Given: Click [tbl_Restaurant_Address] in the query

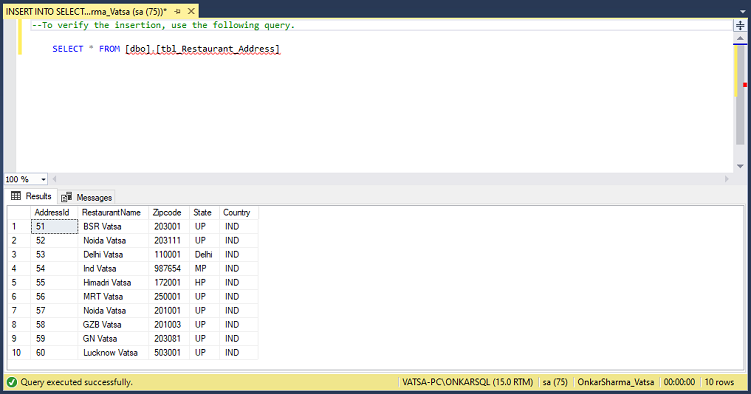Looking at the screenshot, I should tap(218, 49).
